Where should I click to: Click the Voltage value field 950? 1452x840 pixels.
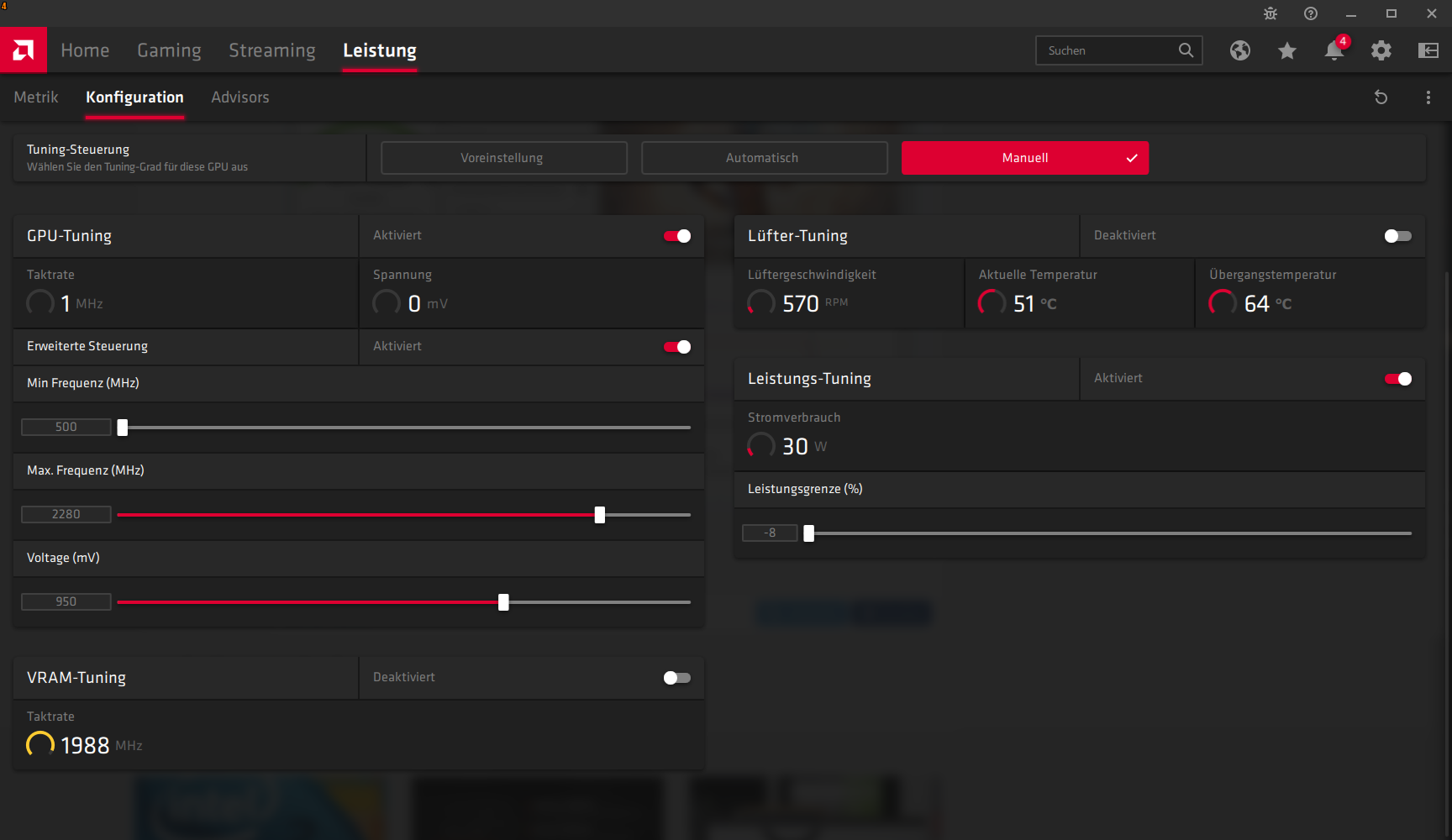click(66, 601)
